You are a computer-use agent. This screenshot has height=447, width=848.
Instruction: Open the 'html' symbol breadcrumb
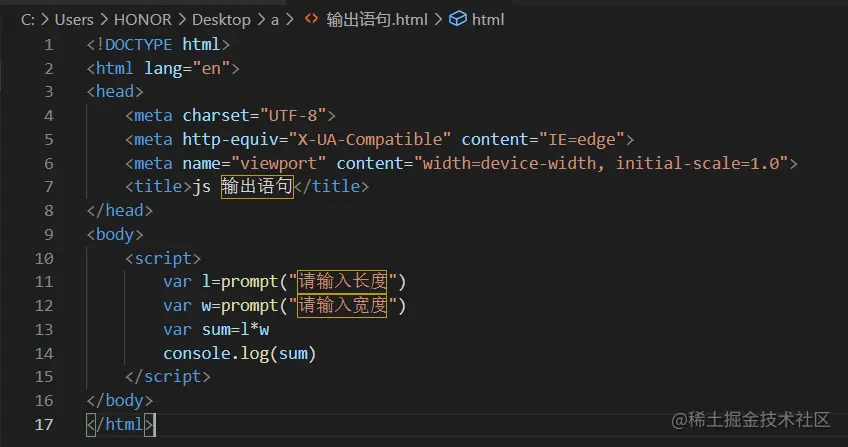click(x=488, y=20)
